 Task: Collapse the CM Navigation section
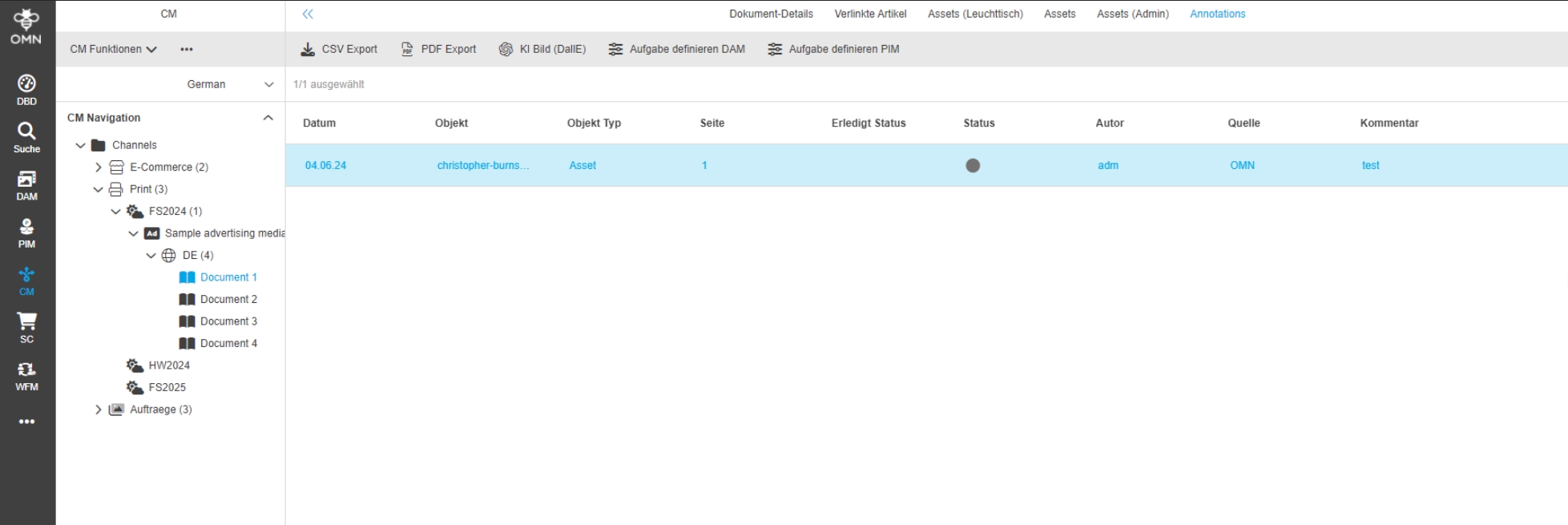coord(268,118)
